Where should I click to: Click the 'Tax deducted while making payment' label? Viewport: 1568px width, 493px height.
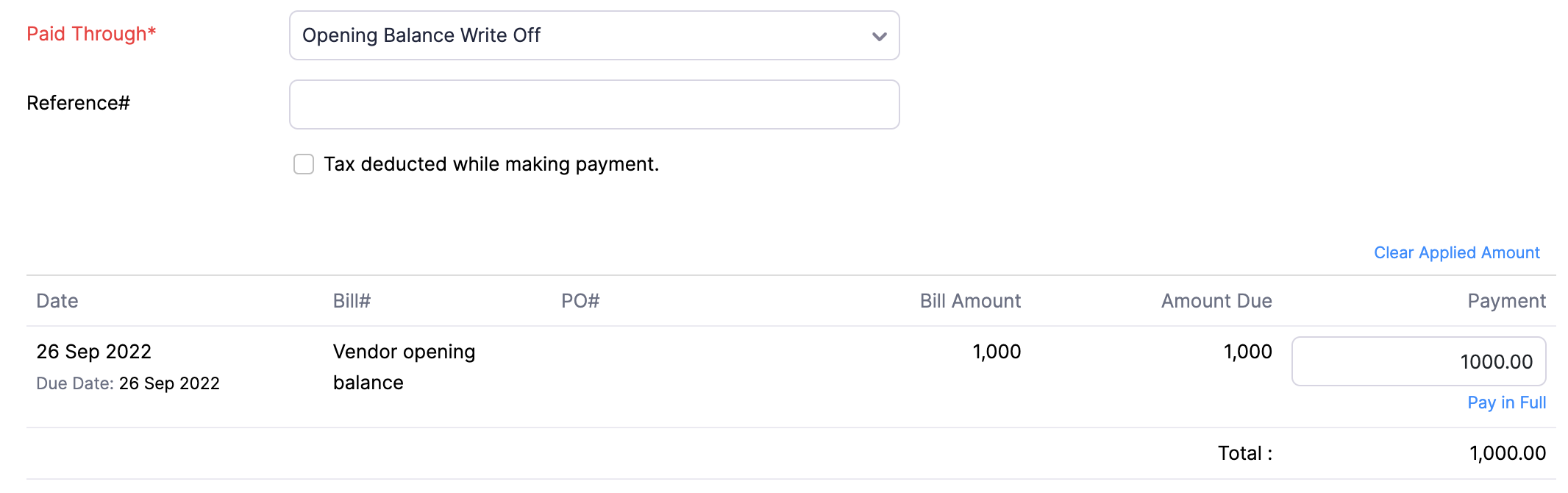[x=491, y=164]
